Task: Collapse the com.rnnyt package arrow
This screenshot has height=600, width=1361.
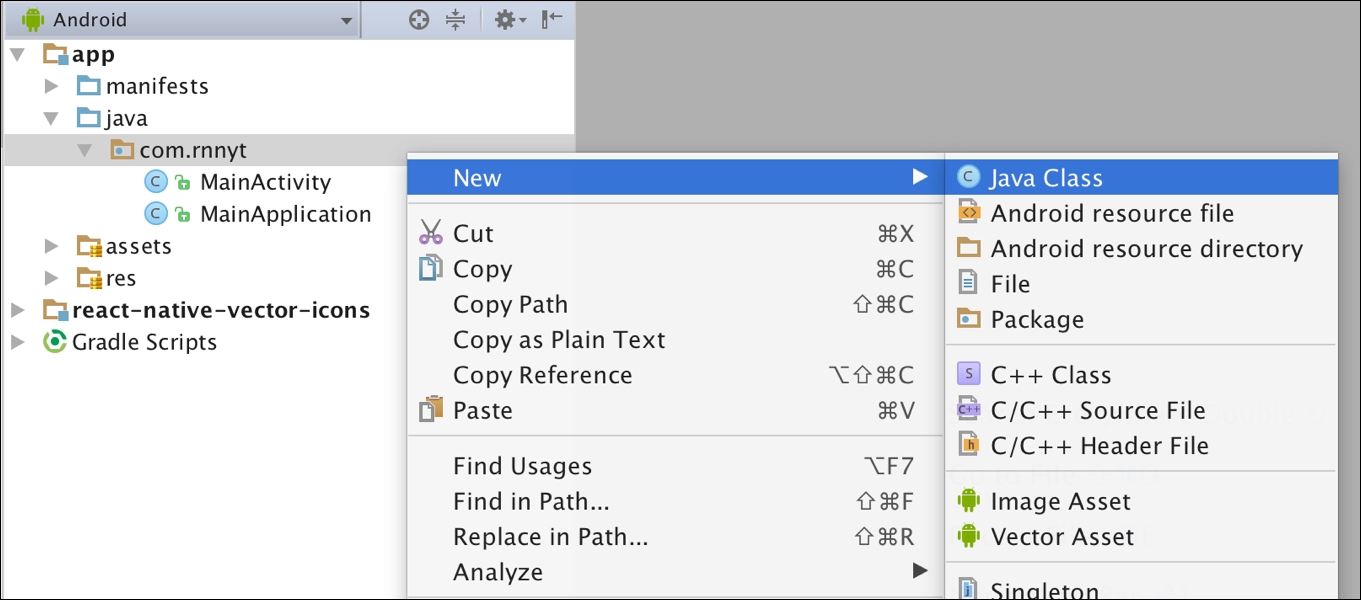Action: (85, 150)
